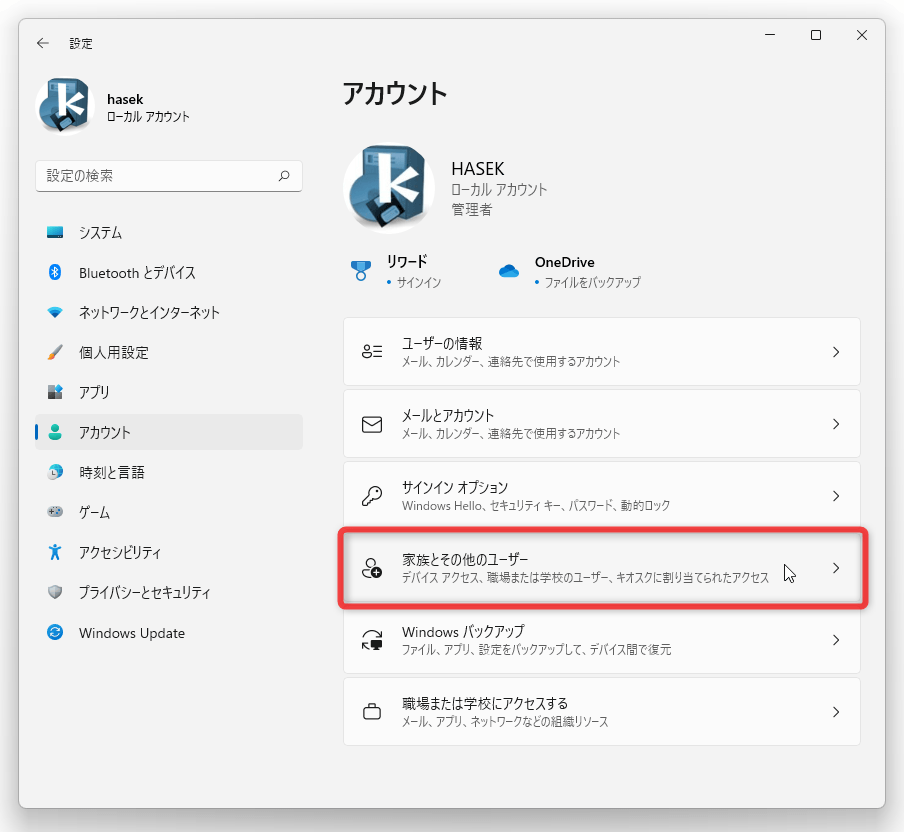Open the サインイン オプション title
Screen dimensions: 904x832
454,488
